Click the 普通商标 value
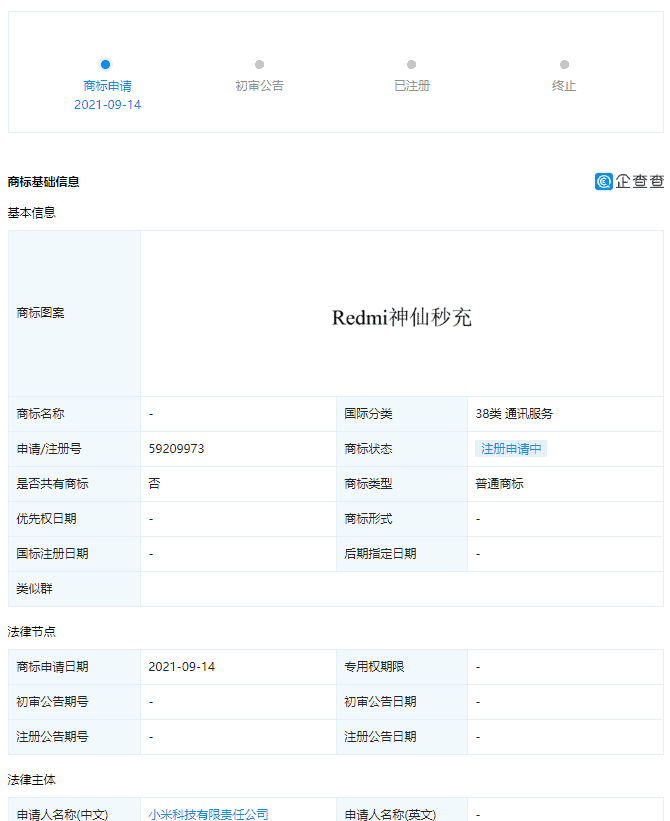Image resolution: width=670 pixels, height=821 pixels. (x=499, y=484)
